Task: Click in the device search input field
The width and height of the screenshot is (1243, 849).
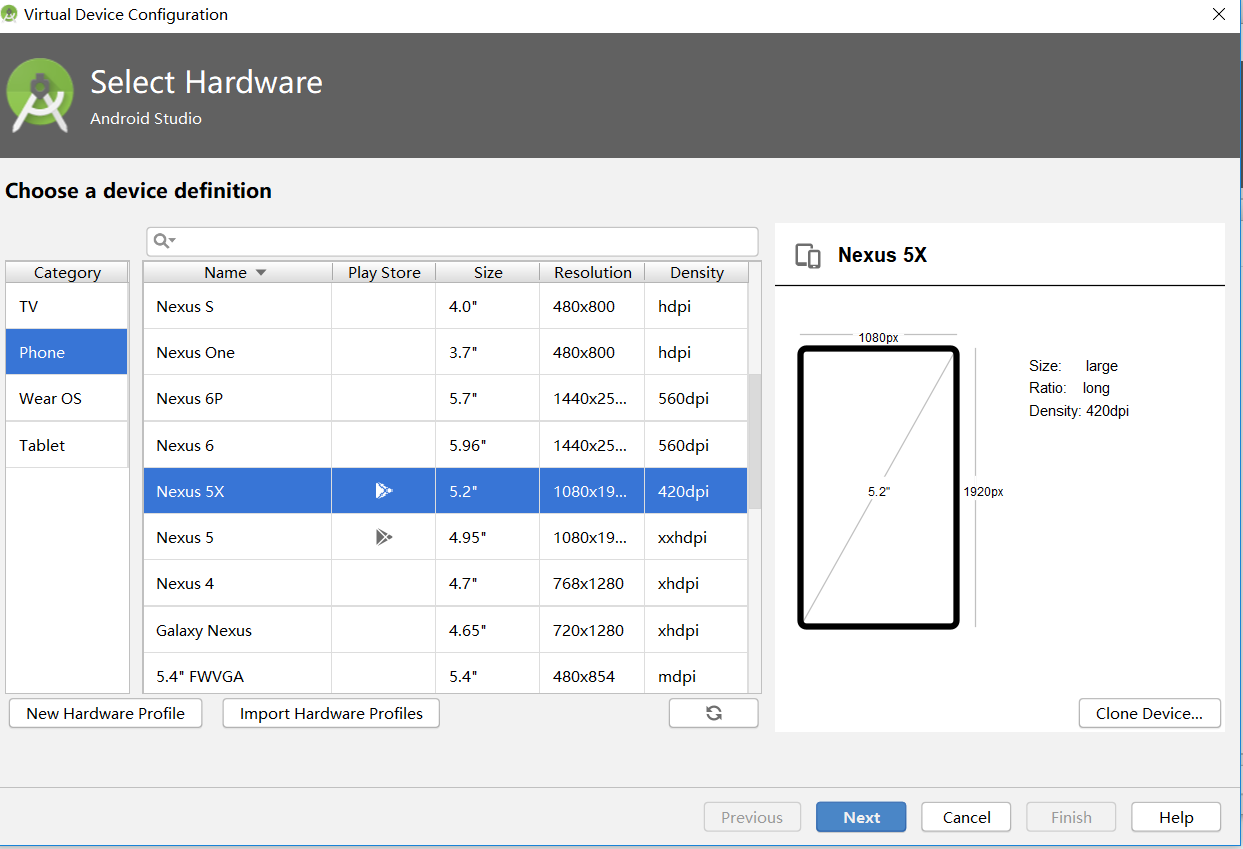Action: click(x=452, y=241)
